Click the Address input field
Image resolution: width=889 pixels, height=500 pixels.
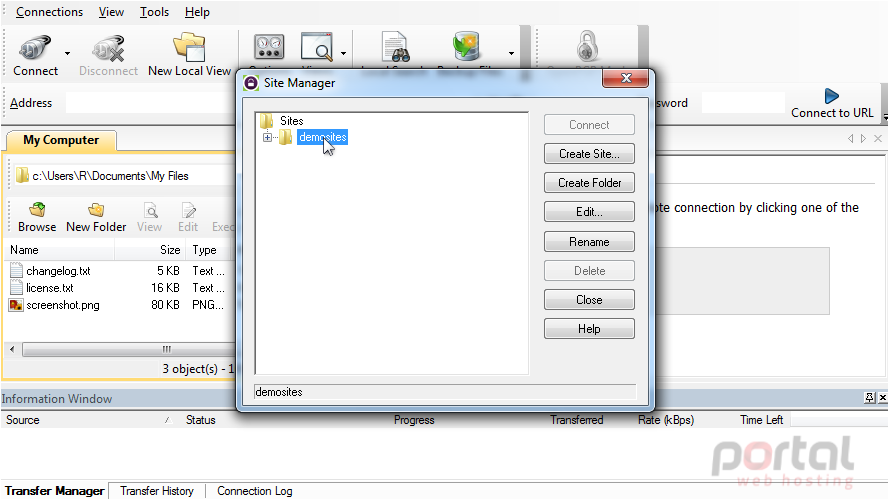(150, 103)
